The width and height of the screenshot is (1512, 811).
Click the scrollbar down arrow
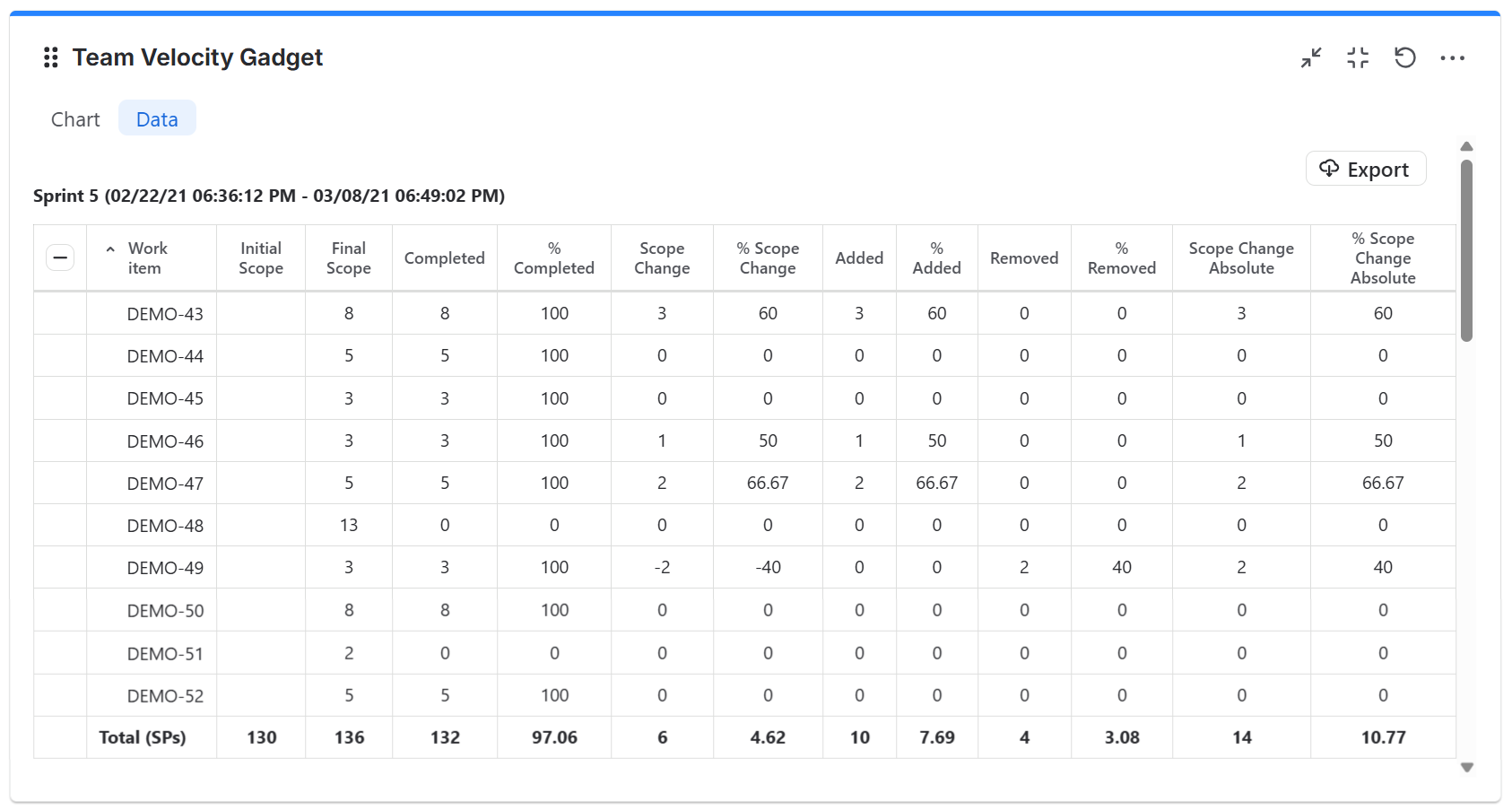point(1467,767)
